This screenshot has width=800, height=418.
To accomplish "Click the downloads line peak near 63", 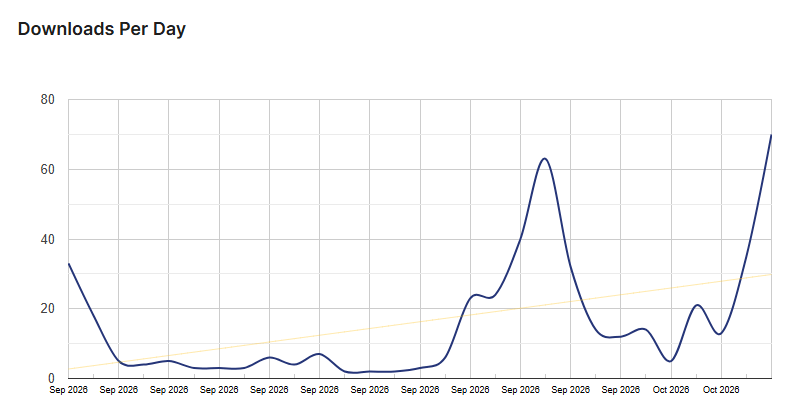I will click(x=545, y=159).
